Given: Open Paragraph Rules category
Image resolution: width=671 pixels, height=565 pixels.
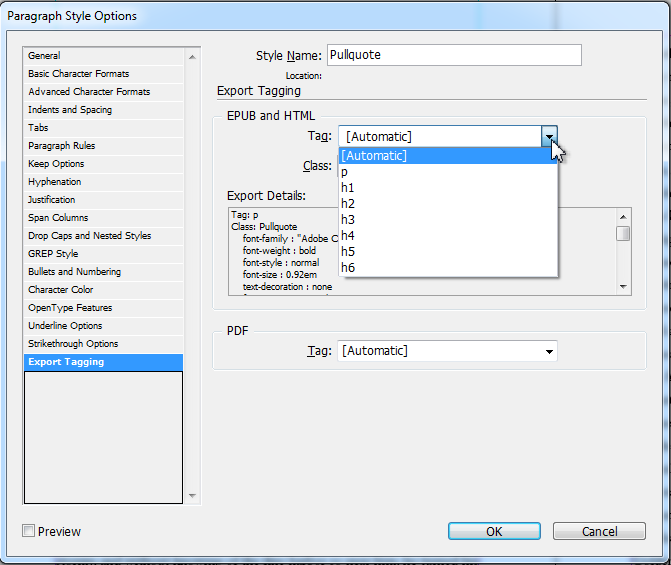Looking at the screenshot, I should coord(104,146).
